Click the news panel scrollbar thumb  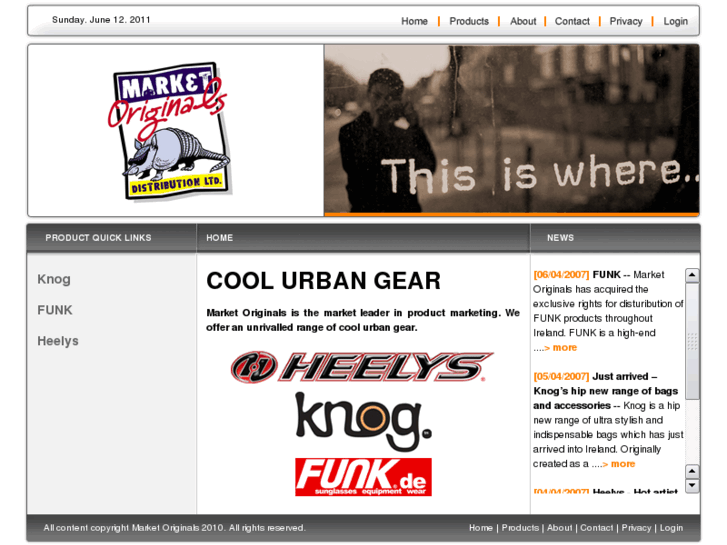[692, 341]
